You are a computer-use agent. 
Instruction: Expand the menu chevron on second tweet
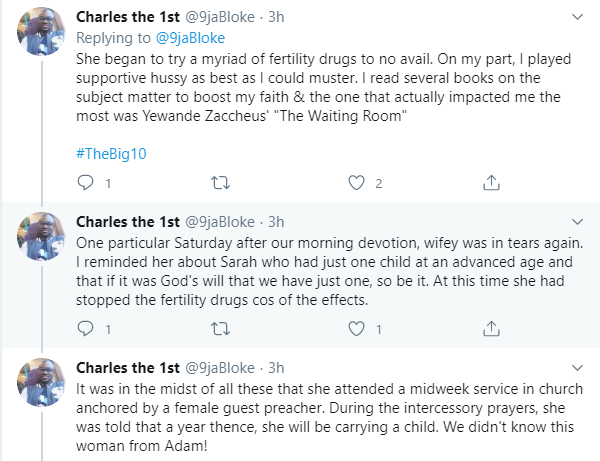tap(577, 222)
